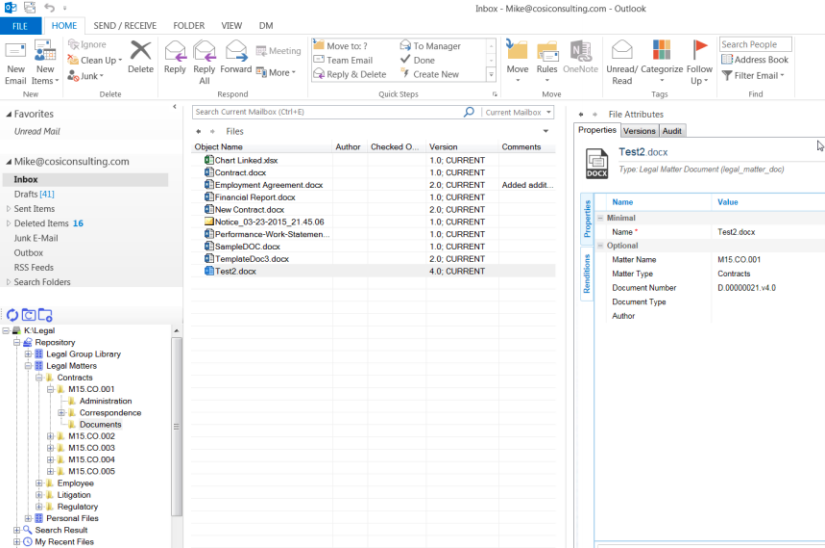
Task: Open the DM ribbon tab
Action: point(266,26)
